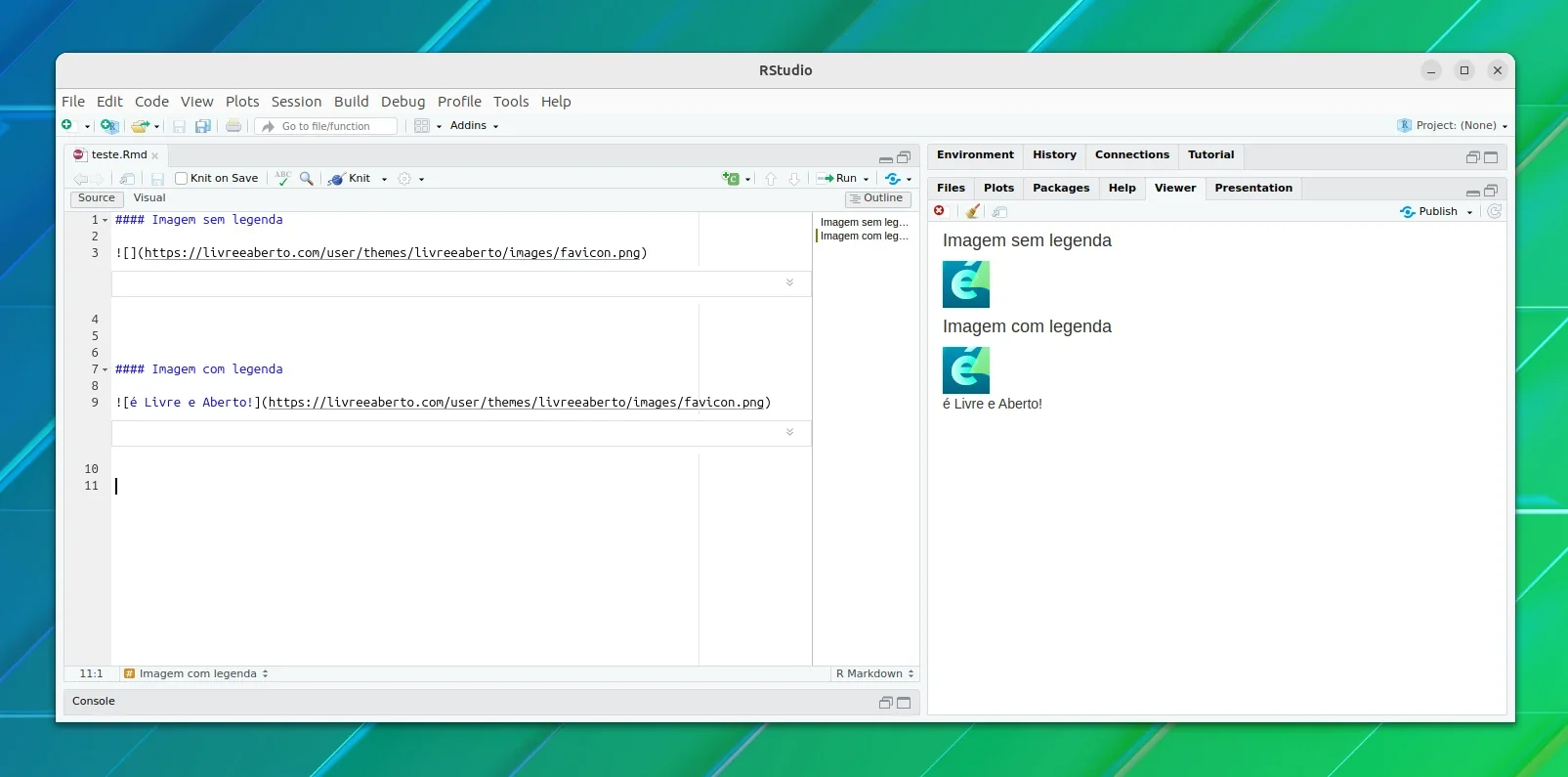The image size is (1568, 777).
Task: Click the Save All documents icon
Action: [203, 126]
